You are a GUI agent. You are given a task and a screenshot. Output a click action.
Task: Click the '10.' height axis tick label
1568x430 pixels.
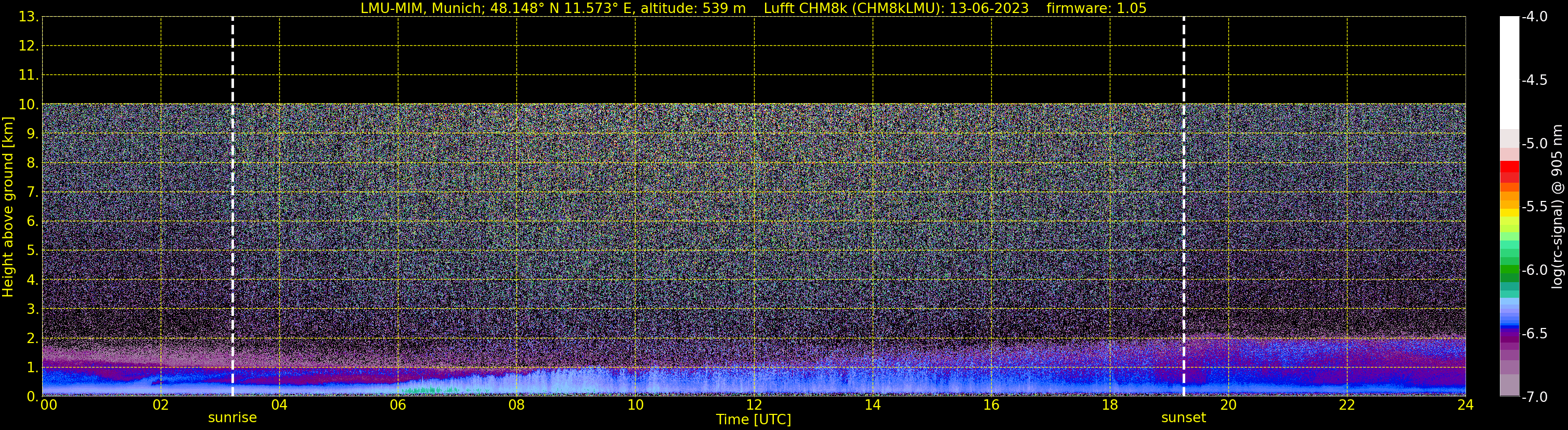[x=29, y=105]
